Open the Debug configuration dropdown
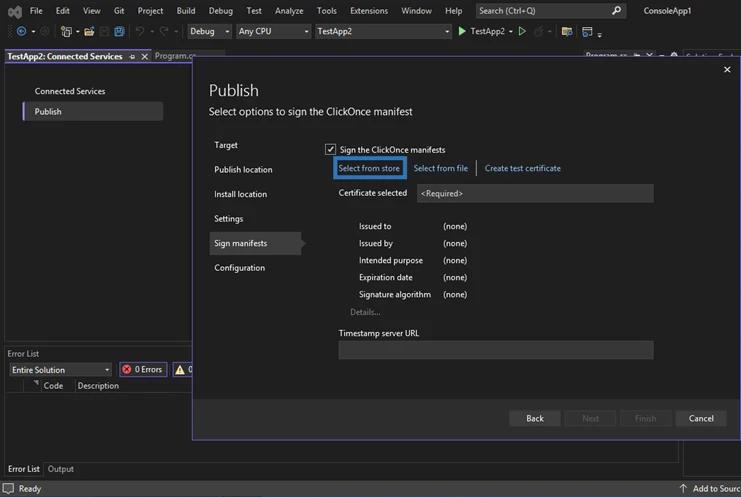Image resolution: width=741 pixels, height=497 pixels. point(210,31)
